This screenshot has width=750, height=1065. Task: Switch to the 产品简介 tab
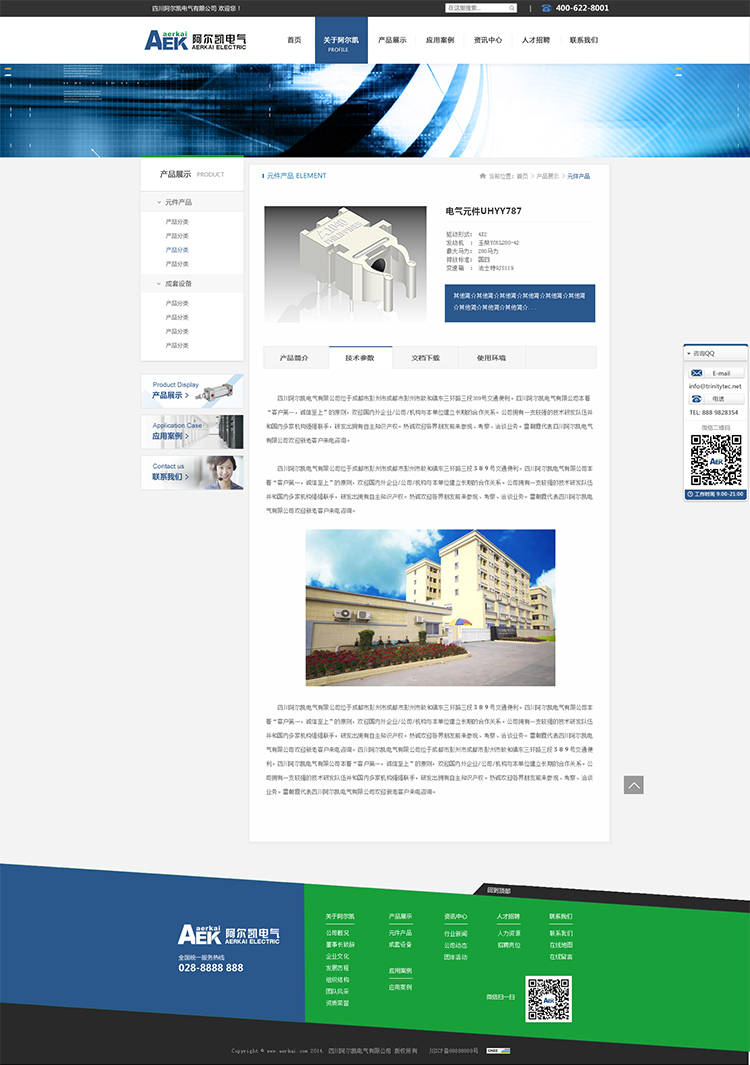295,357
